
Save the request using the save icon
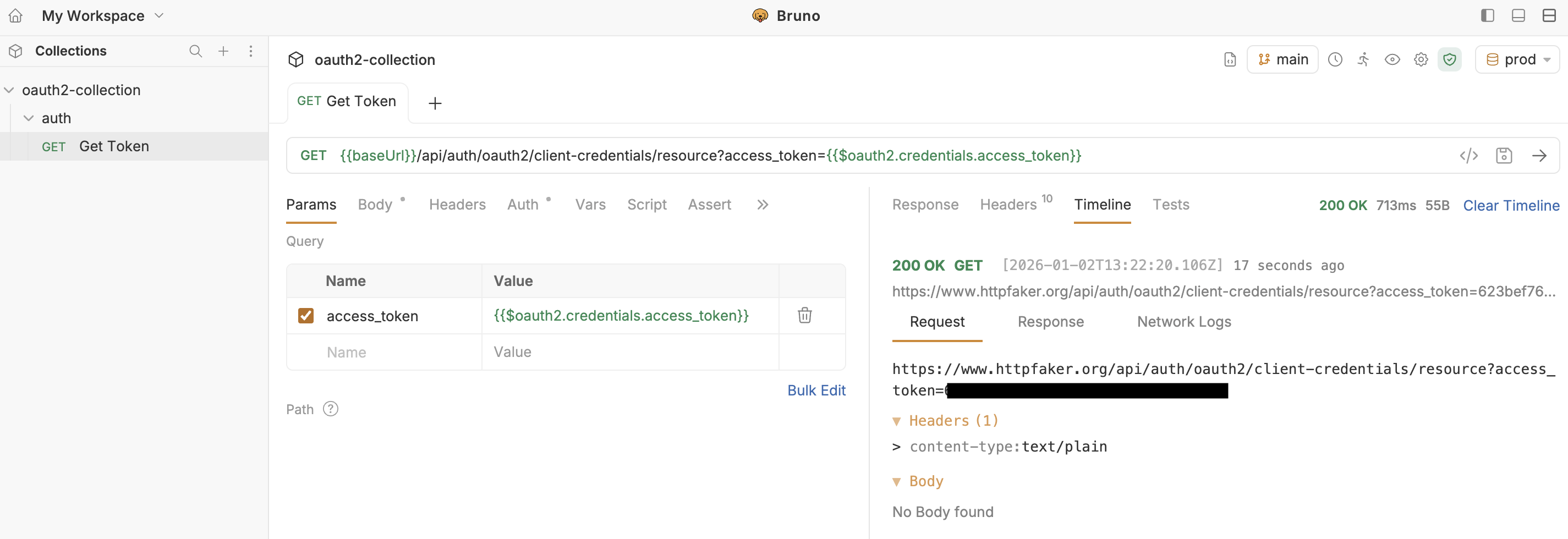1504,156
